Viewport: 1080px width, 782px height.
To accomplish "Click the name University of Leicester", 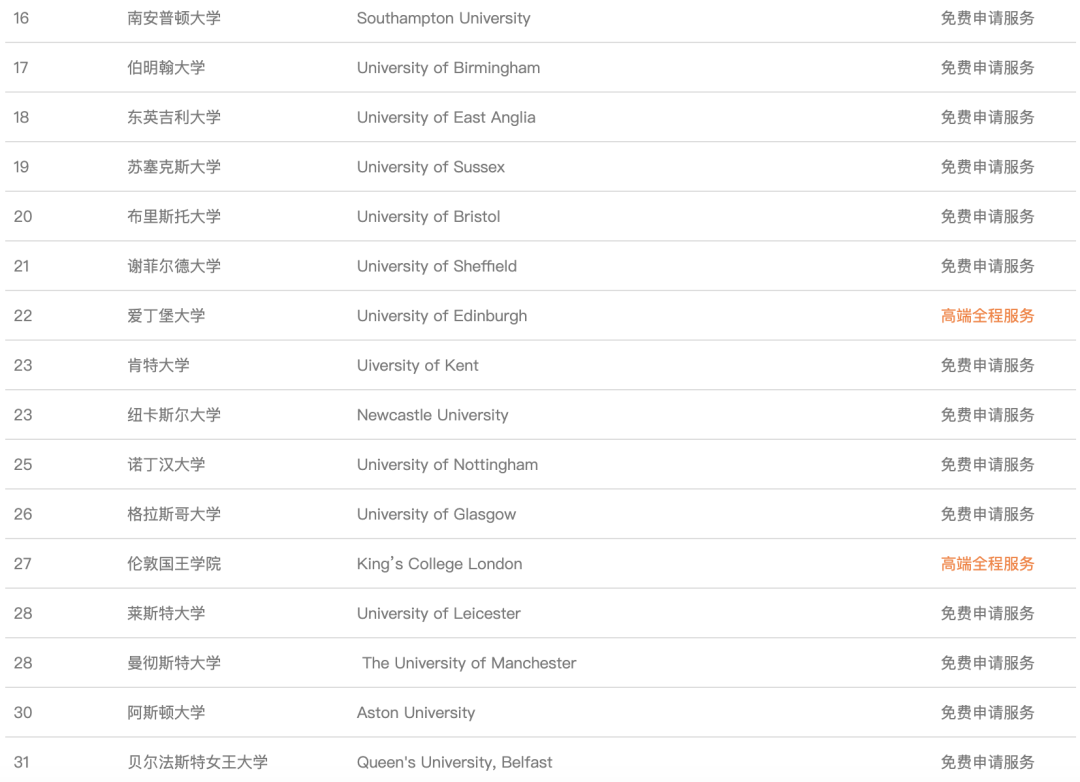I will (x=439, y=614).
